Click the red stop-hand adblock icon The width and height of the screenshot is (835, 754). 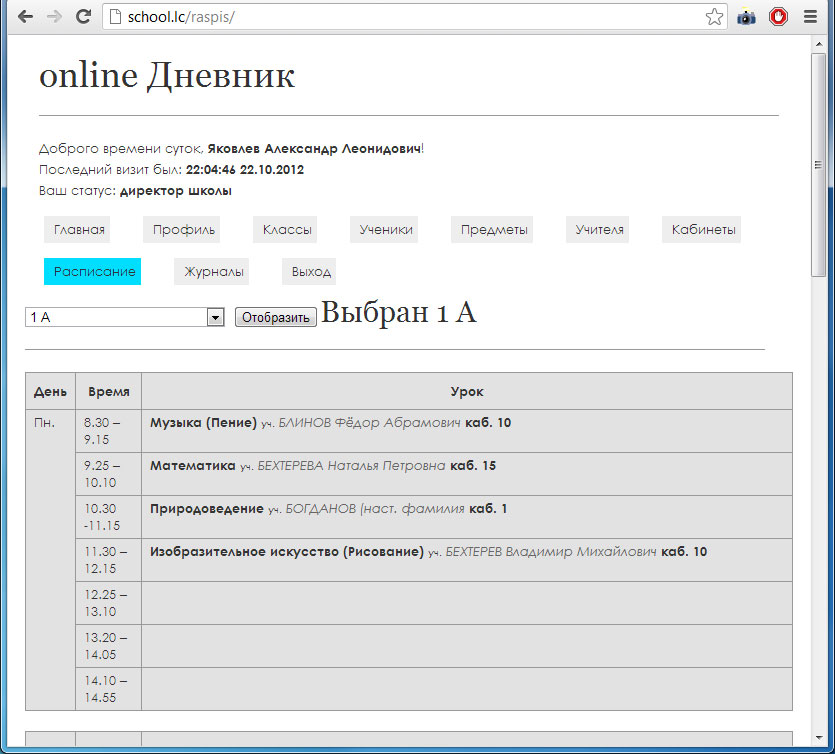click(x=778, y=17)
